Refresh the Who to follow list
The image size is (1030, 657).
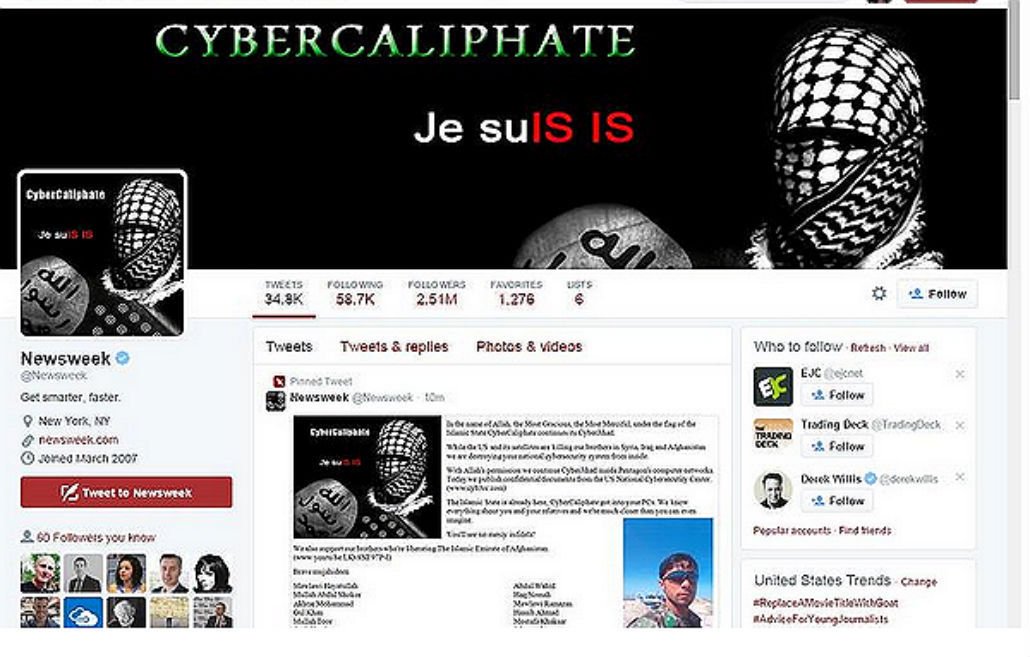click(868, 348)
